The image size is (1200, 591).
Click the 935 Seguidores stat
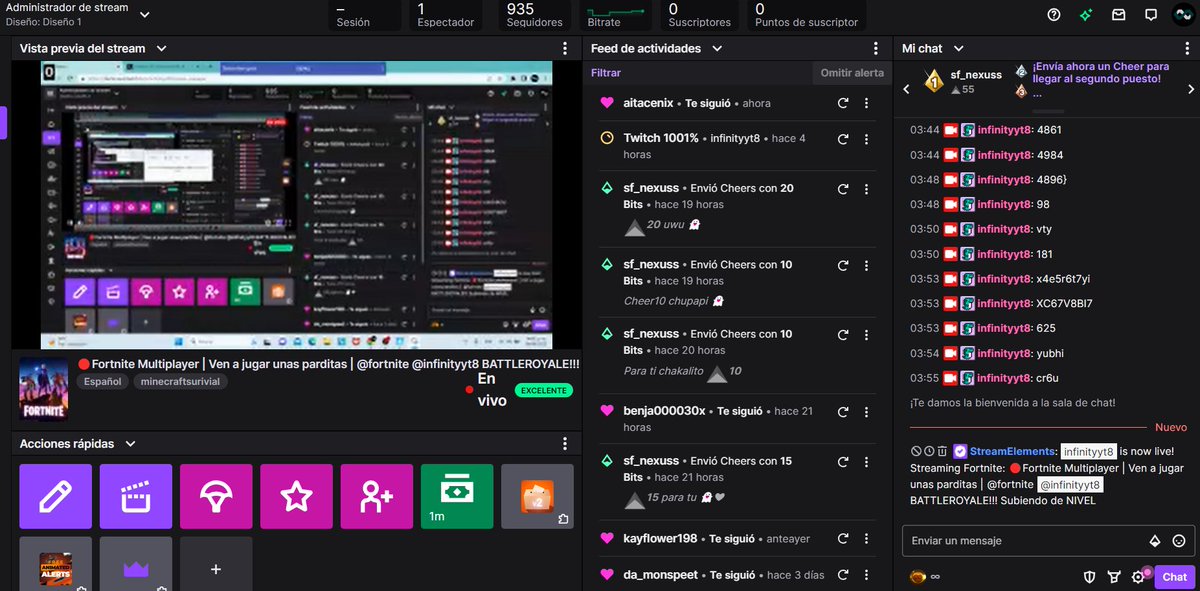[x=535, y=15]
